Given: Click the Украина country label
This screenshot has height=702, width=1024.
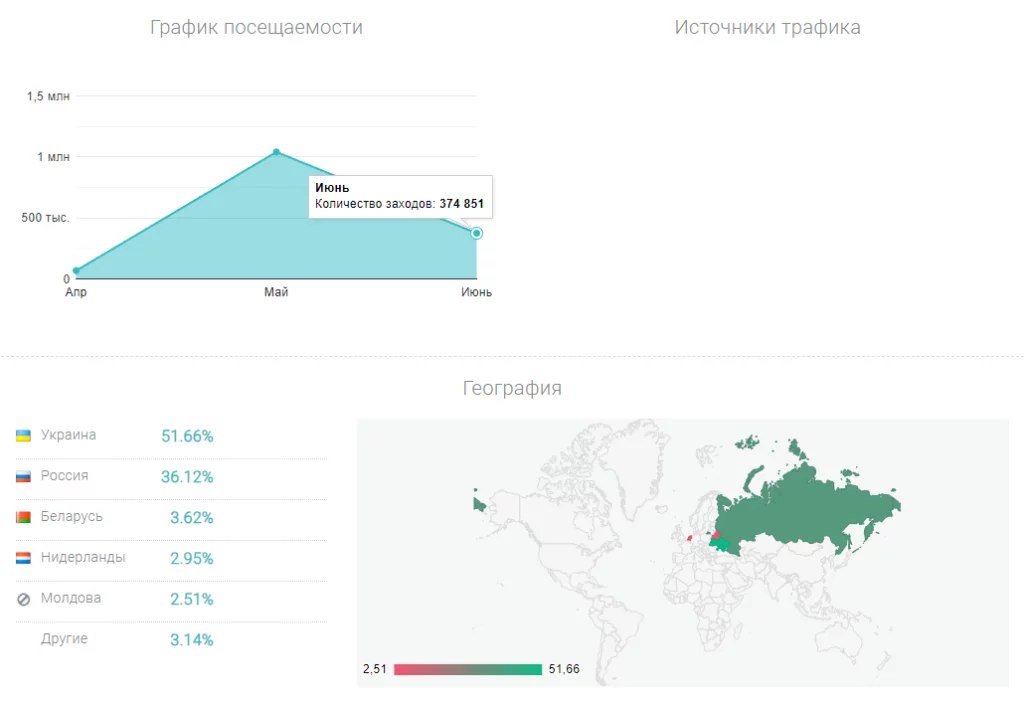Looking at the screenshot, I should (68, 436).
